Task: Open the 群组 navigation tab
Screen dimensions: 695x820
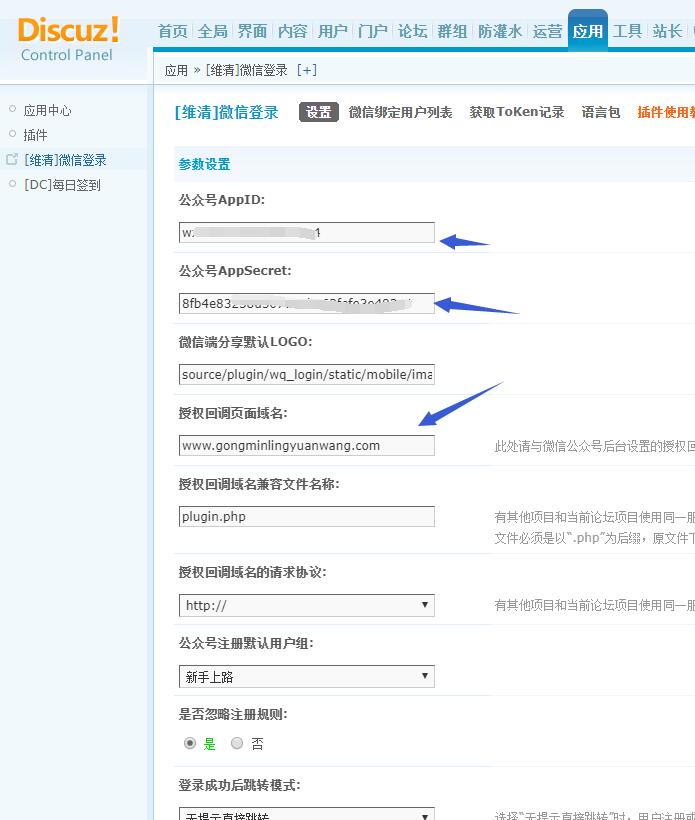Action: pyautogui.click(x=452, y=31)
